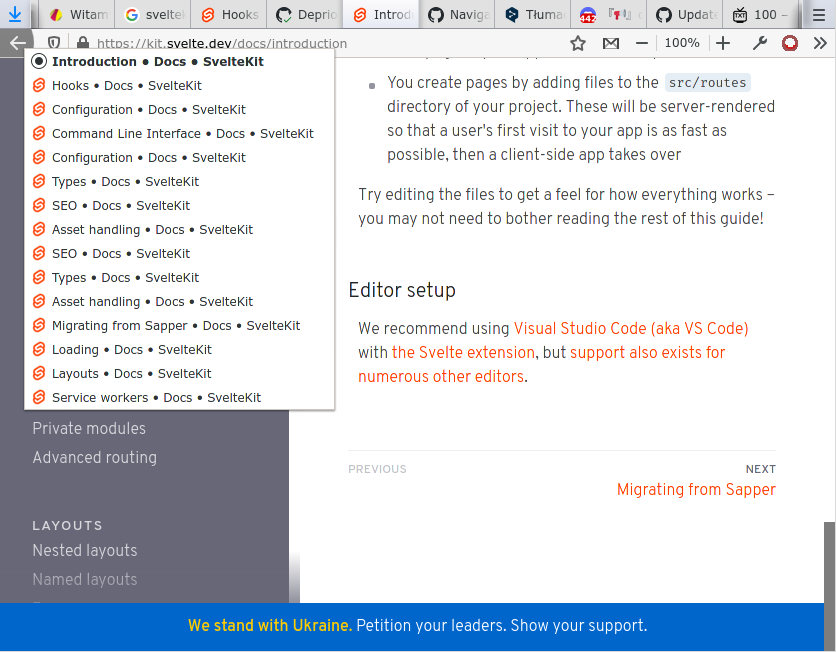
Task: Open Advanced routing in sidebar
Action: [95, 457]
